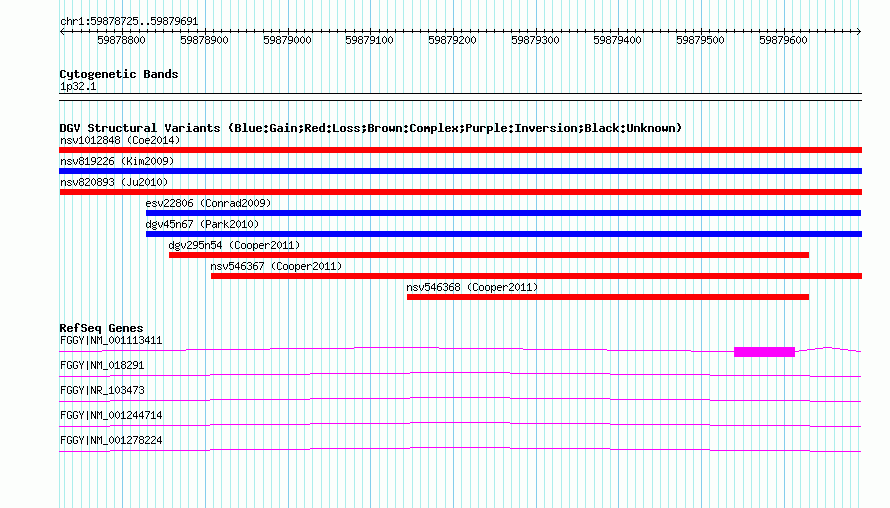Click ruler tick label 59879600
The width and height of the screenshot is (890, 508).
(x=783, y=40)
